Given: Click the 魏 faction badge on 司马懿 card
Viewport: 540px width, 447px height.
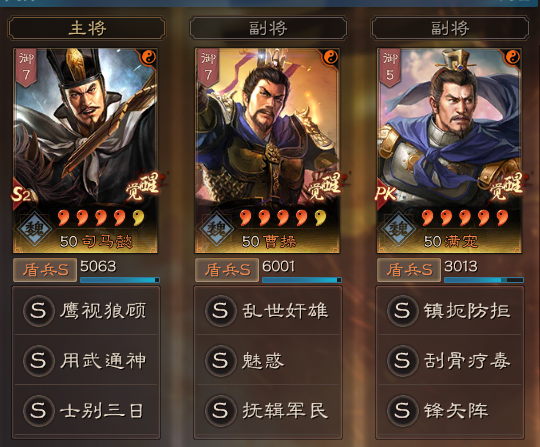Looking at the screenshot, I should coord(34,228).
